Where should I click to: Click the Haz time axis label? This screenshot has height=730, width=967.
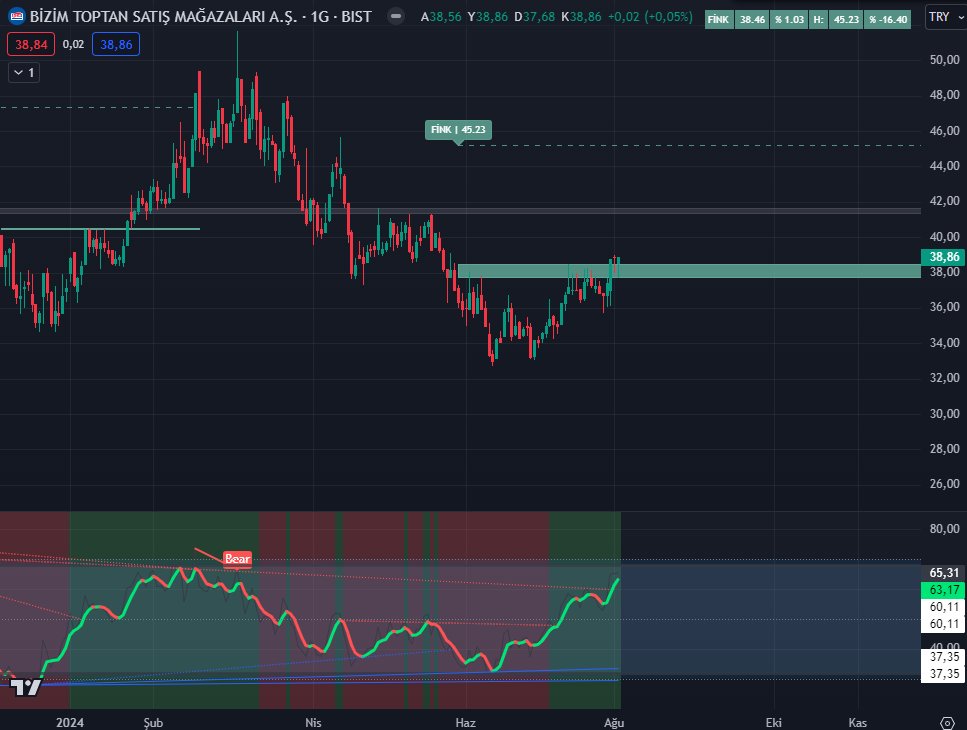pyautogui.click(x=466, y=723)
